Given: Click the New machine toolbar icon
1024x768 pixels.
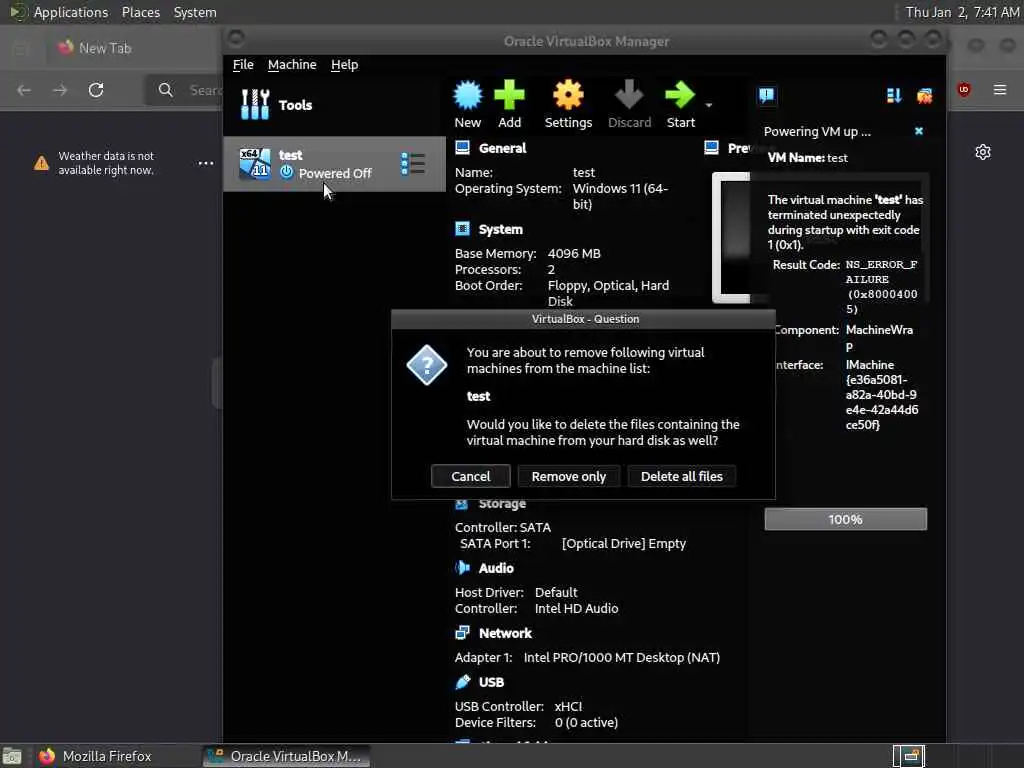Looking at the screenshot, I should point(468,96).
